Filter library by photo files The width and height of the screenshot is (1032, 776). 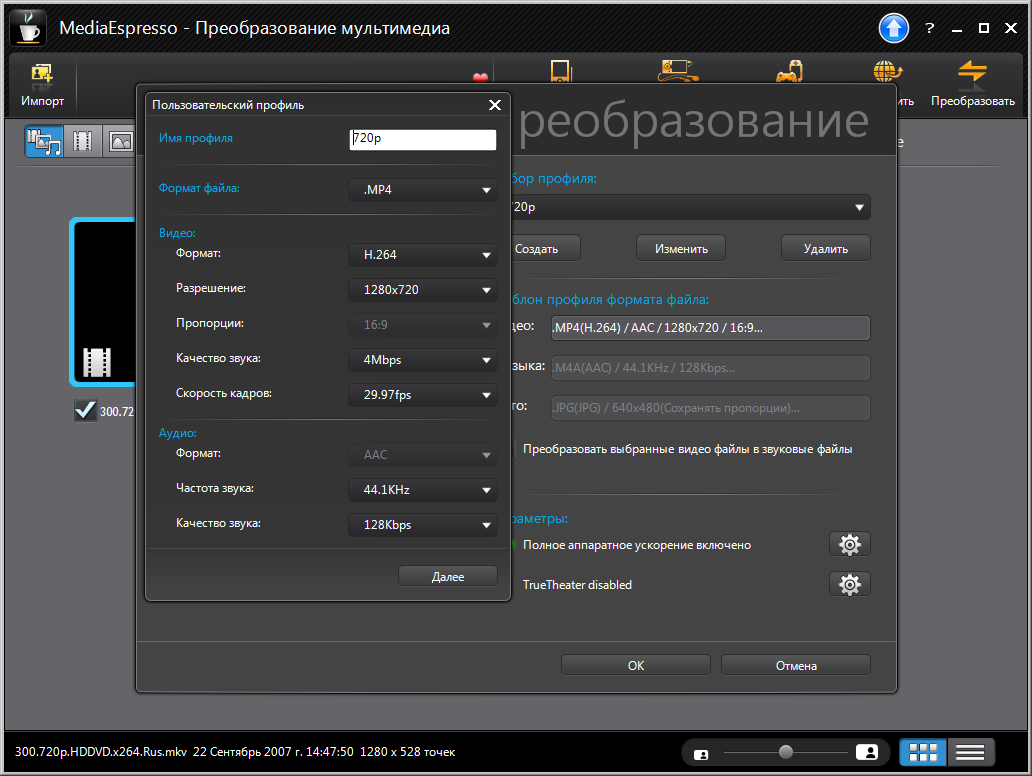[x=120, y=142]
